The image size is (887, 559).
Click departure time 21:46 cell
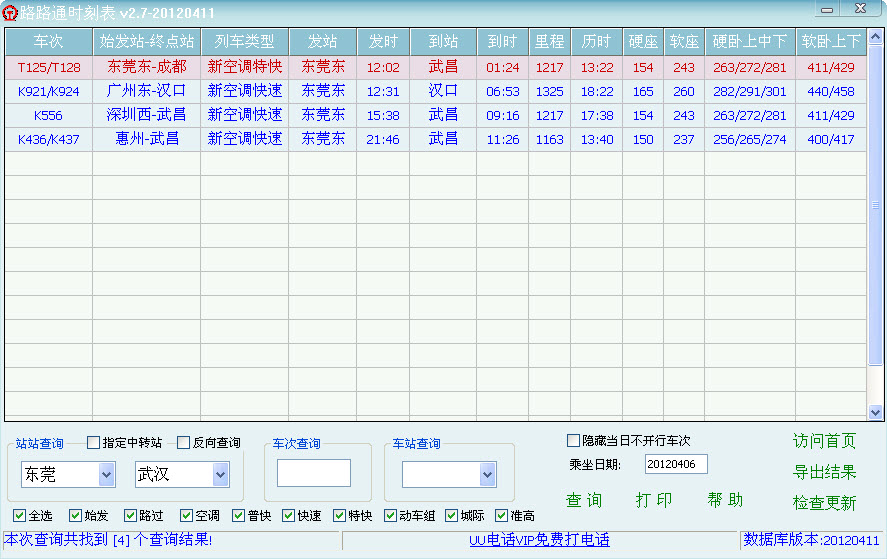(x=383, y=139)
